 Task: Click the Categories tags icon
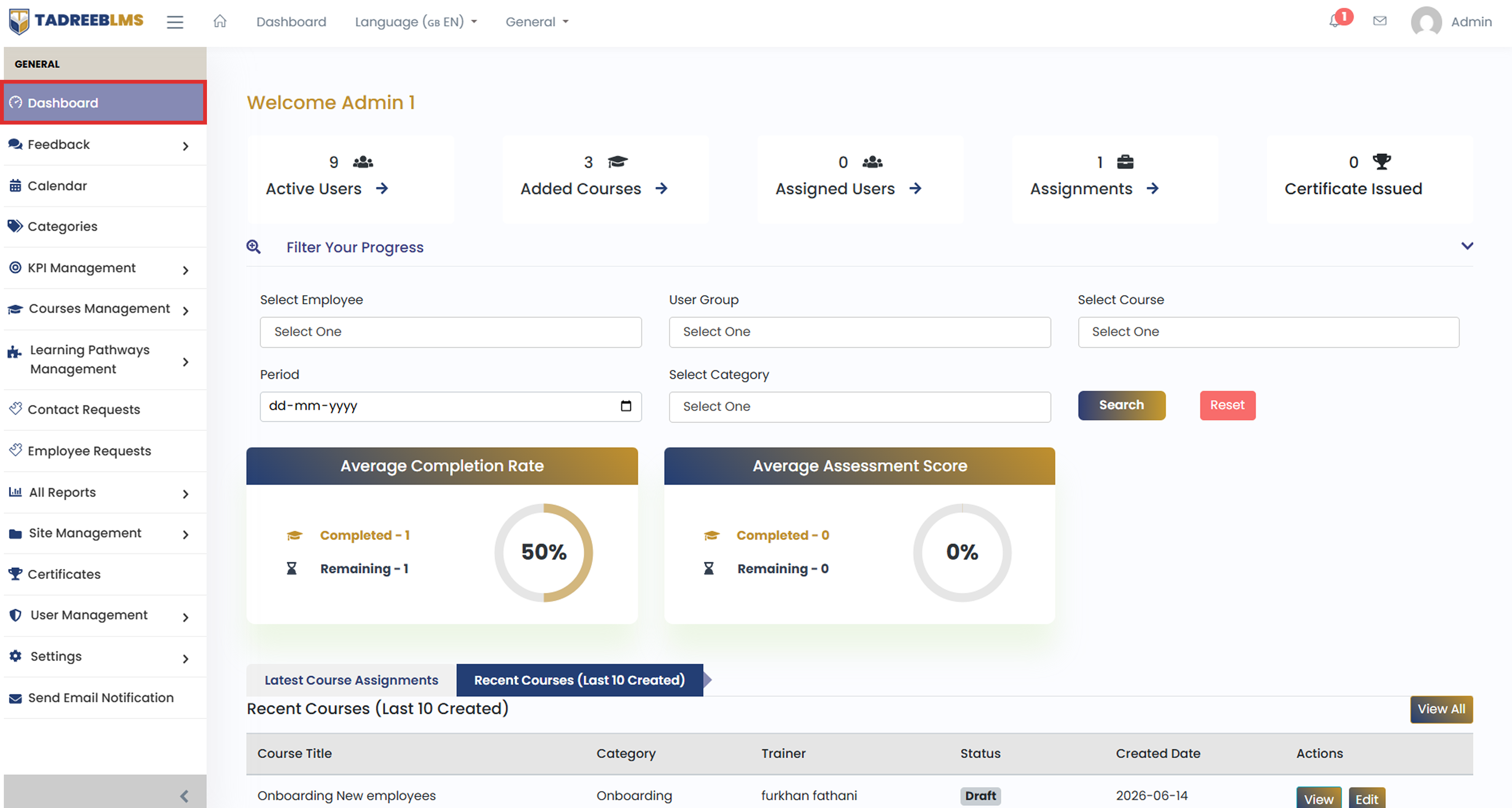15,226
